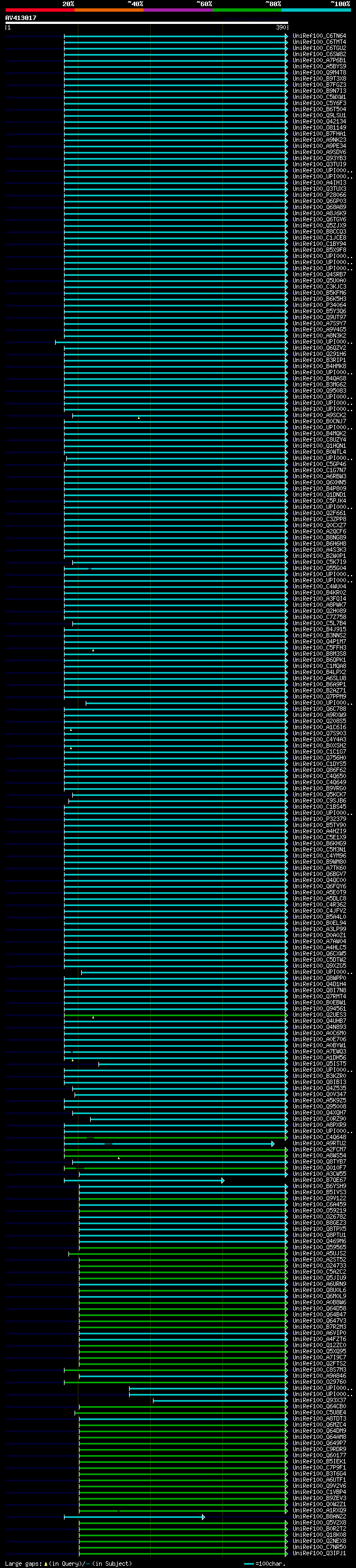
Task: Pick hit UniRef100_Q9LSU1
Action: pyautogui.click(x=319, y=116)
